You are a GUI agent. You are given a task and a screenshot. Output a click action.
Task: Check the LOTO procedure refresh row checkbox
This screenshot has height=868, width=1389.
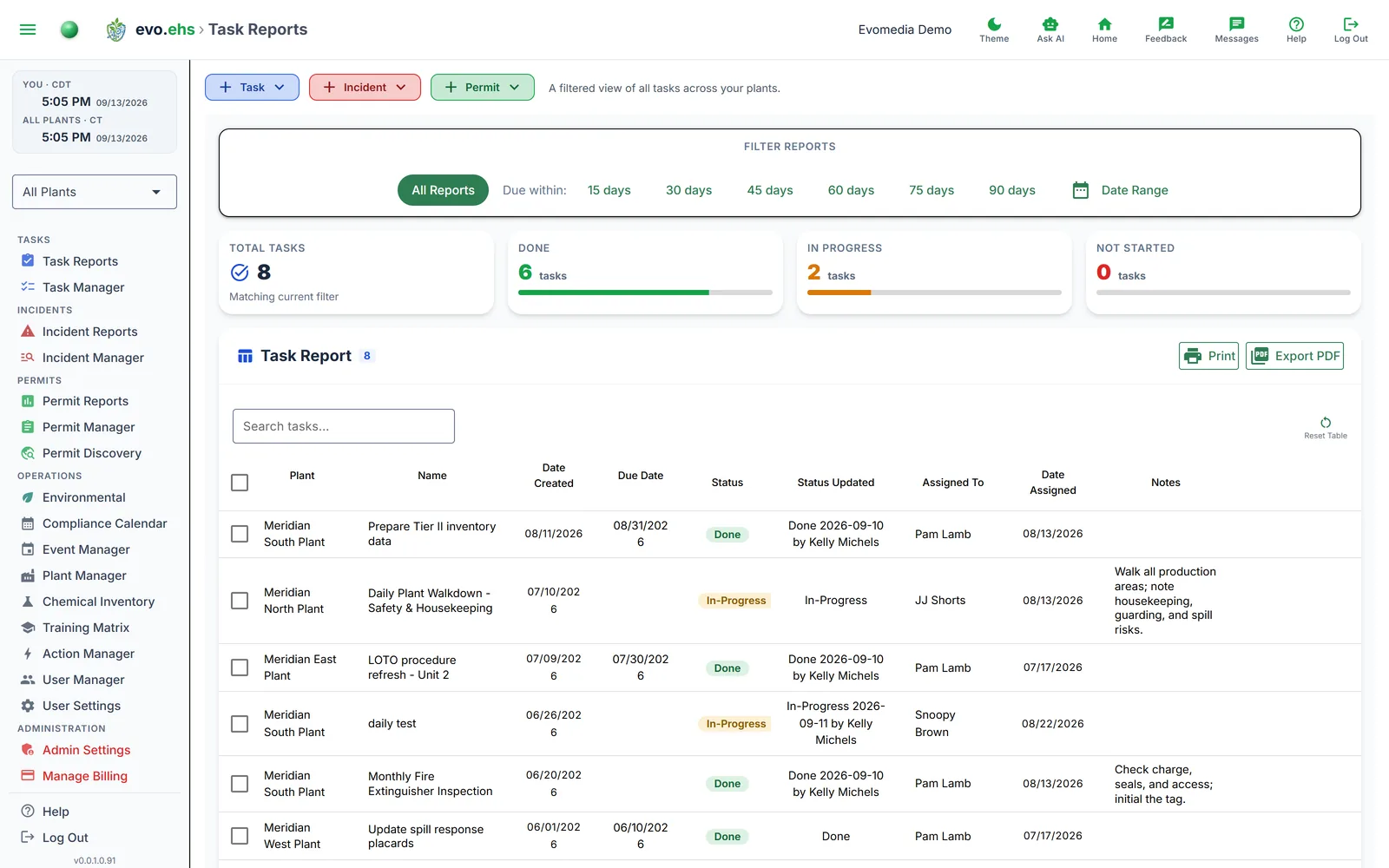click(240, 667)
